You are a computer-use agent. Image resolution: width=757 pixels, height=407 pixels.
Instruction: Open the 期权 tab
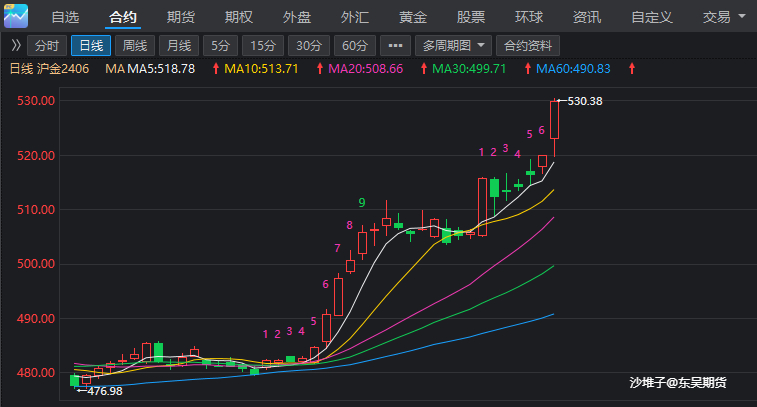point(238,17)
